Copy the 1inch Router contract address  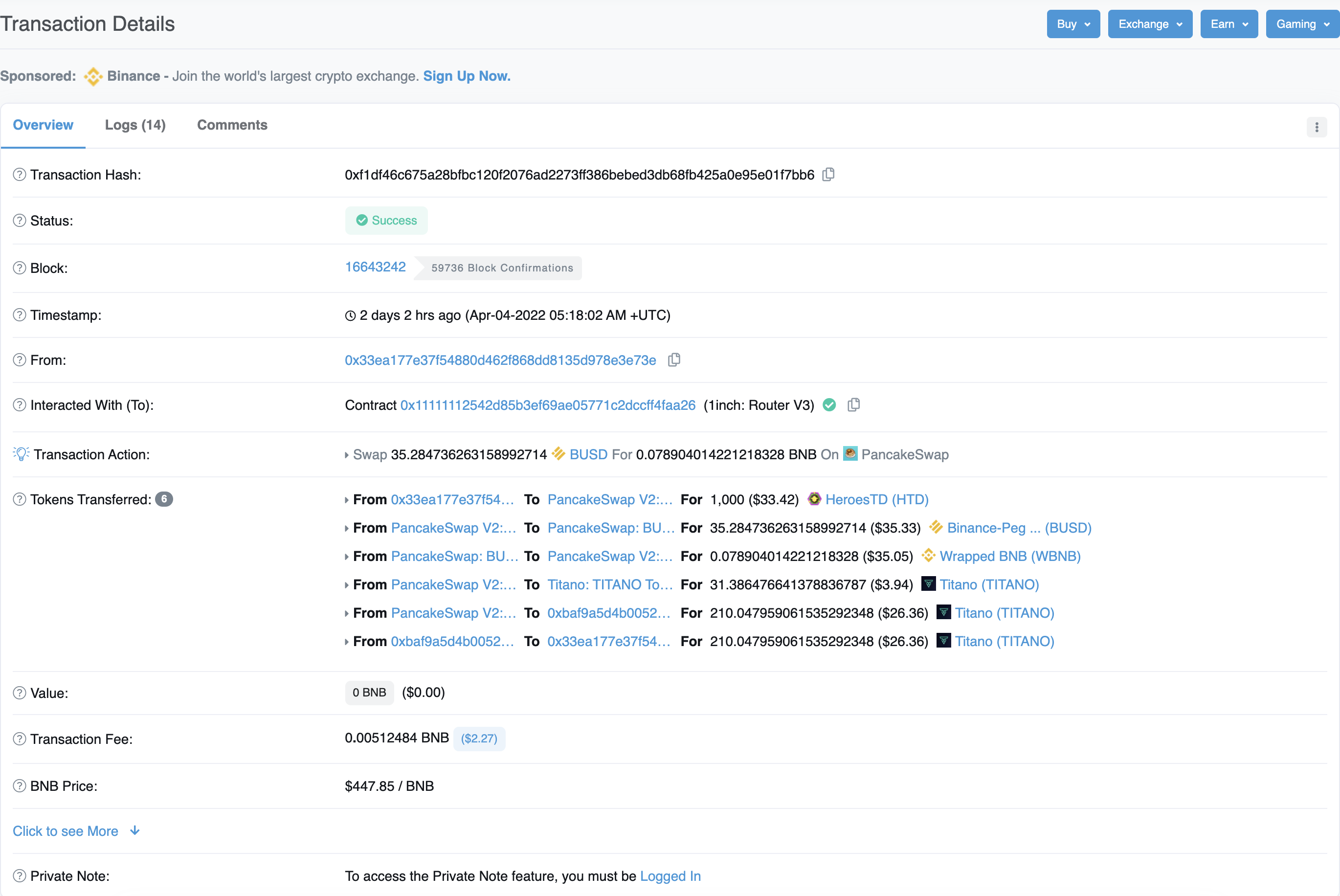854,405
